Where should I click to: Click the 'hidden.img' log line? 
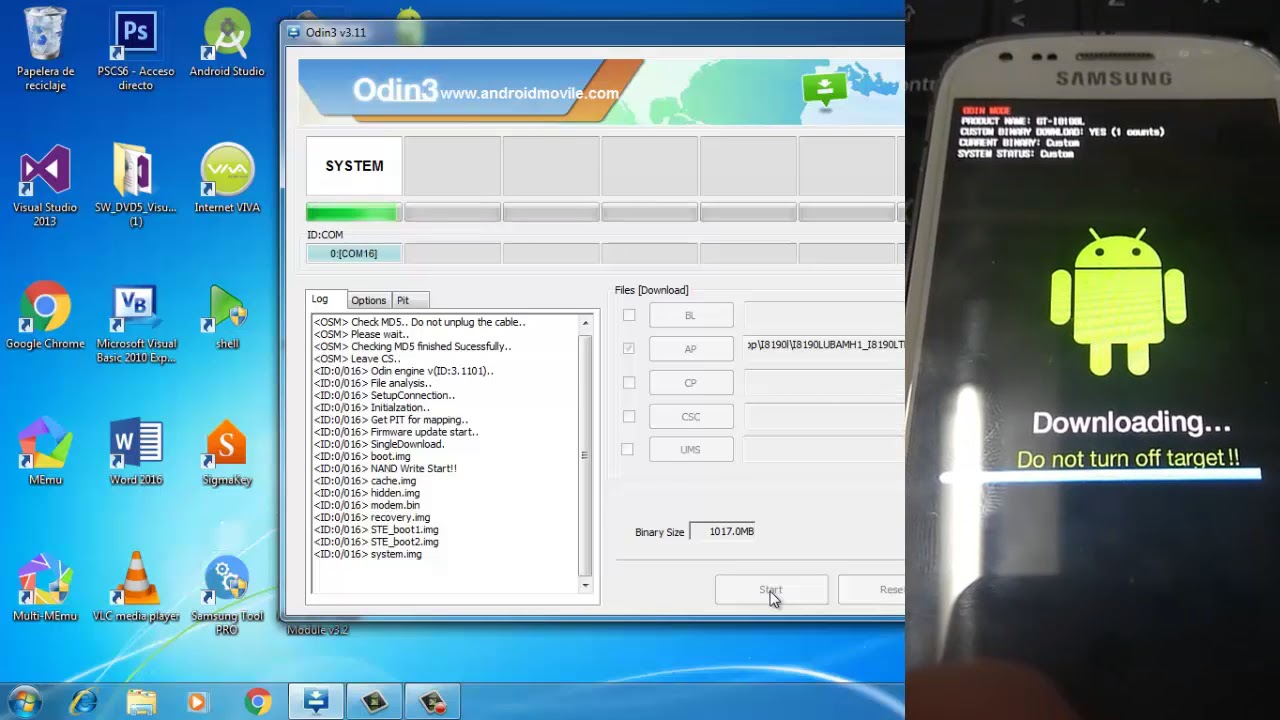click(x=367, y=493)
